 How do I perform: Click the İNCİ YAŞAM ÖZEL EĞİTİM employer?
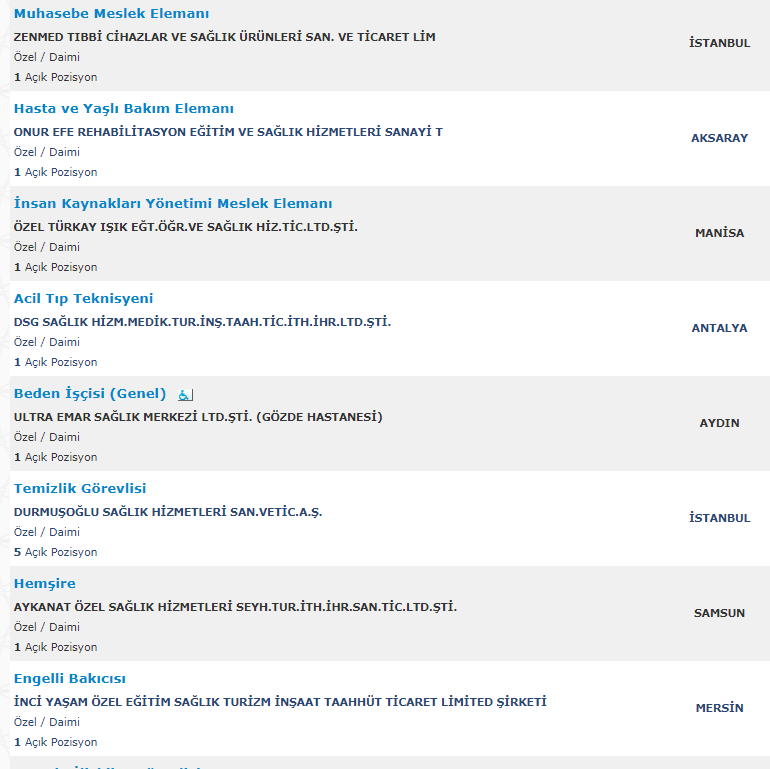coord(280,702)
